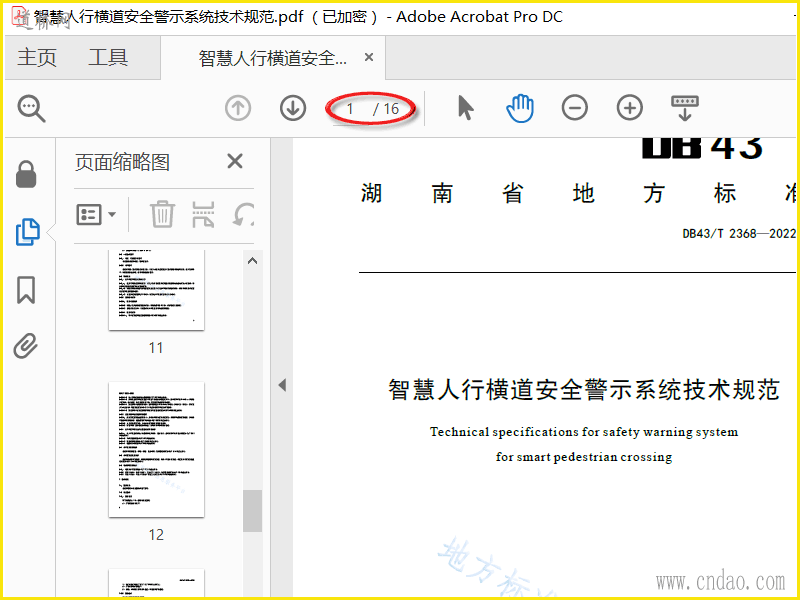The height and width of the screenshot is (600, 800).
Task: View security lock settings panel
Action: pos(26,174)
